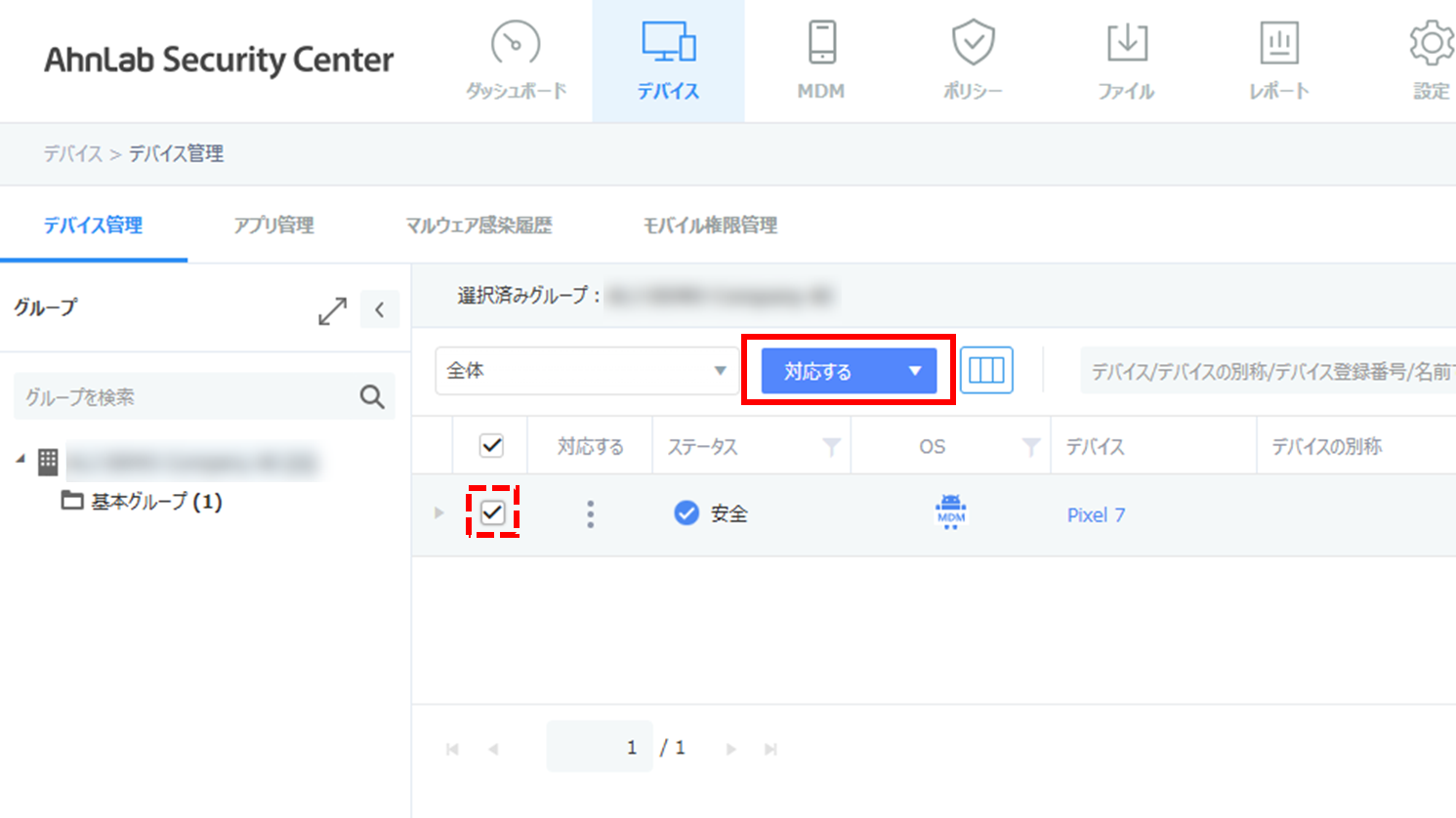The width and height of the screenshot is (1456, 818).
Task: Switch to the マルウェア感染履歴 tab
Action: coord(478,225)
